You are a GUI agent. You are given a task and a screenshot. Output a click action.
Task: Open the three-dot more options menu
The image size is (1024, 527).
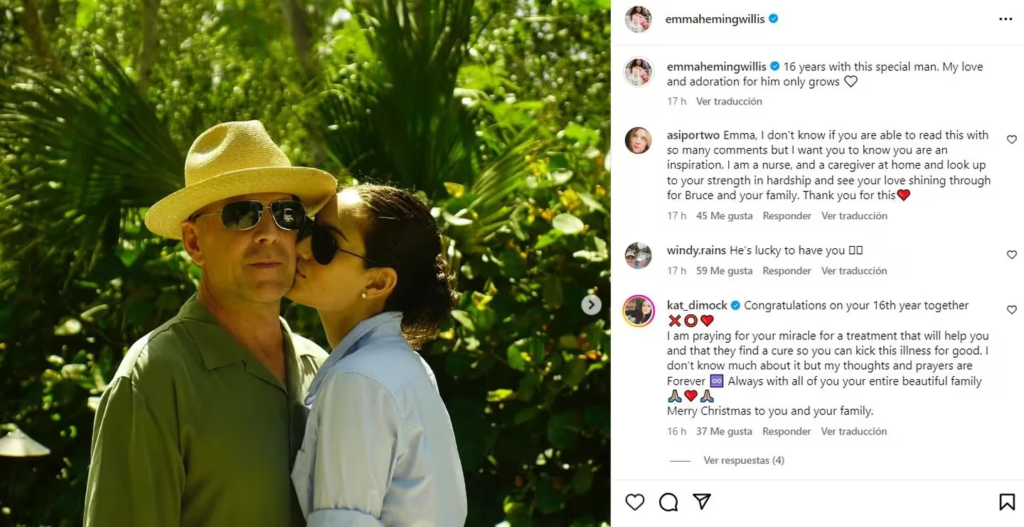1005,19
